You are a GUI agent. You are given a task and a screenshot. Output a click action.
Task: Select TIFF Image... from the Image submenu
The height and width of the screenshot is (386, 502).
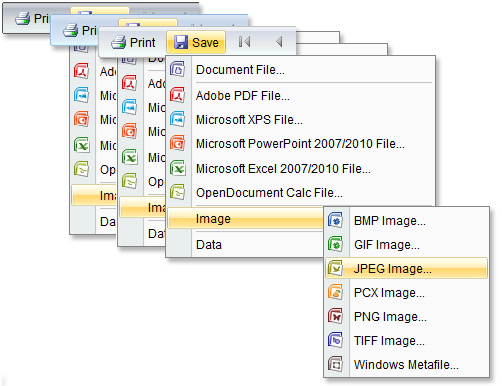[406, 341]
